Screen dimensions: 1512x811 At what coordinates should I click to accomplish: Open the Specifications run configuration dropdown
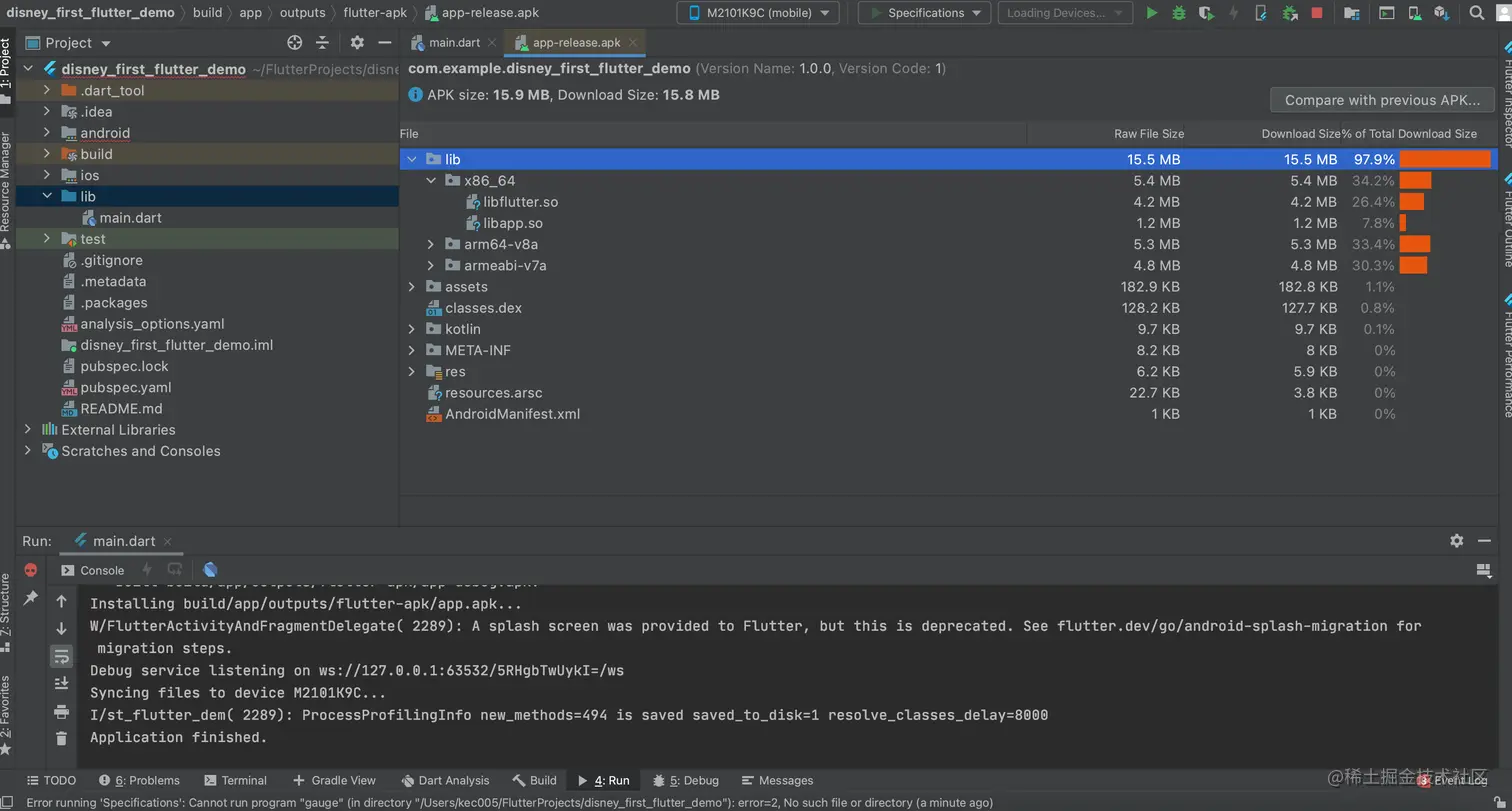click(925, 13)
